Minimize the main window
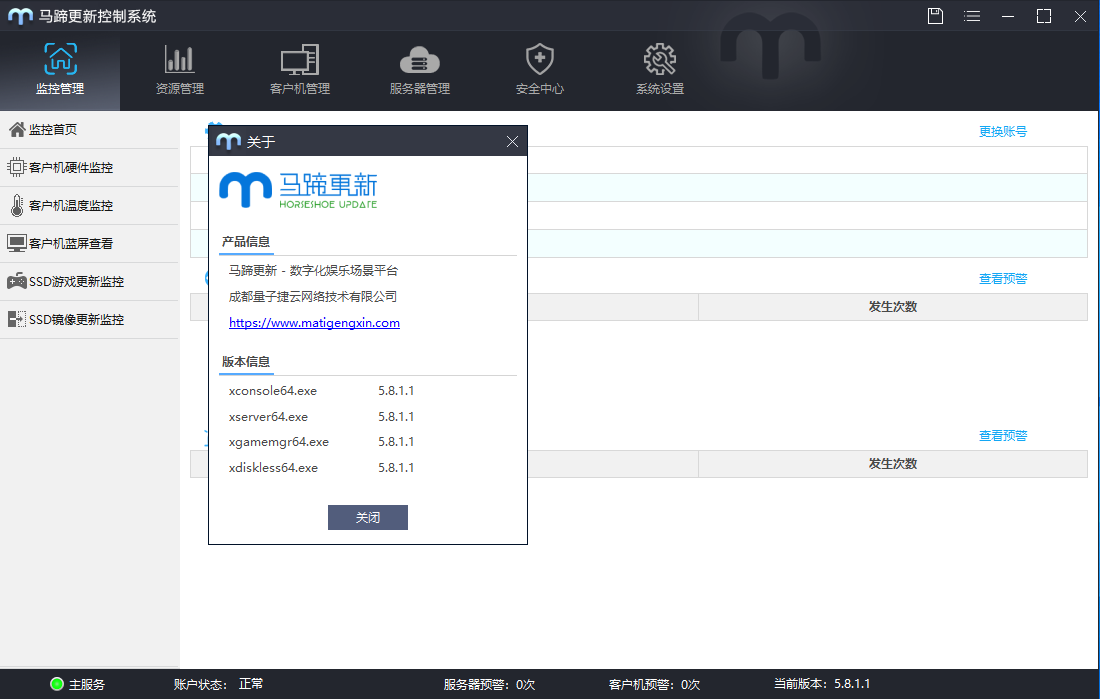Viewport: 1100px width, 699px height. [x=1008, y=16]
